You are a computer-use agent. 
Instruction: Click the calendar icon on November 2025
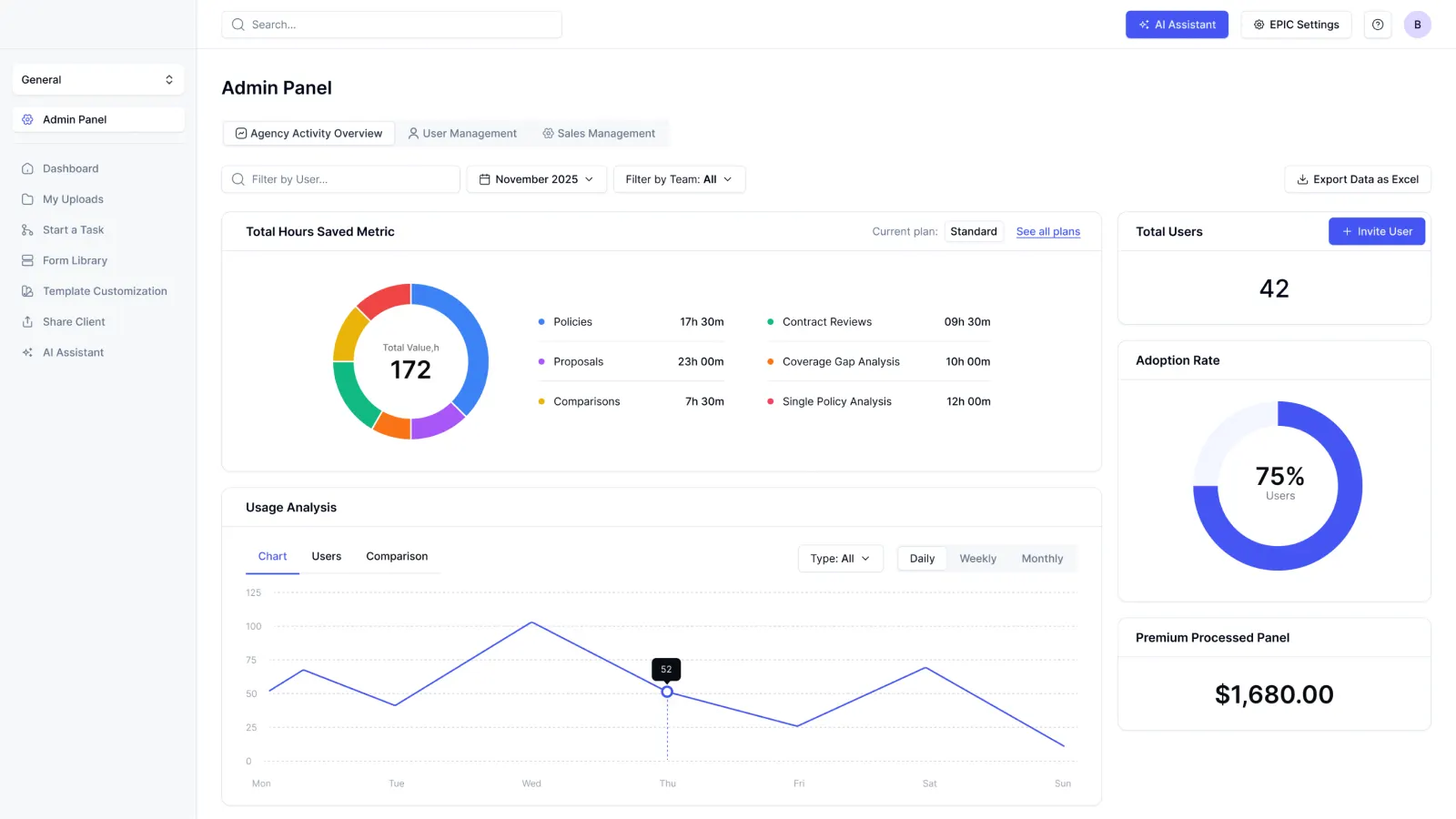point(485,179)
